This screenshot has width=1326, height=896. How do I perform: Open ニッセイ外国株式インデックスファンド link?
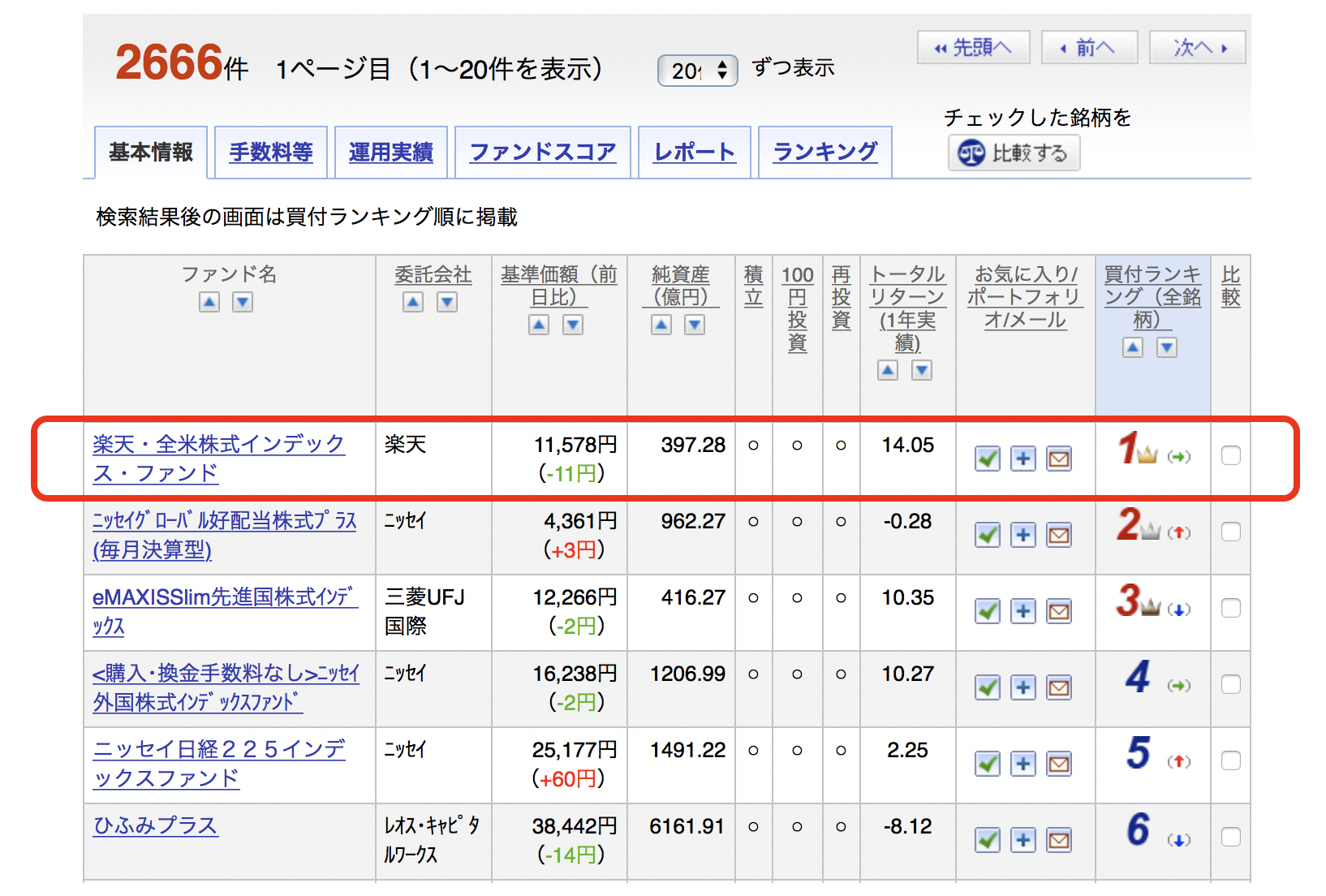point(226,687)
